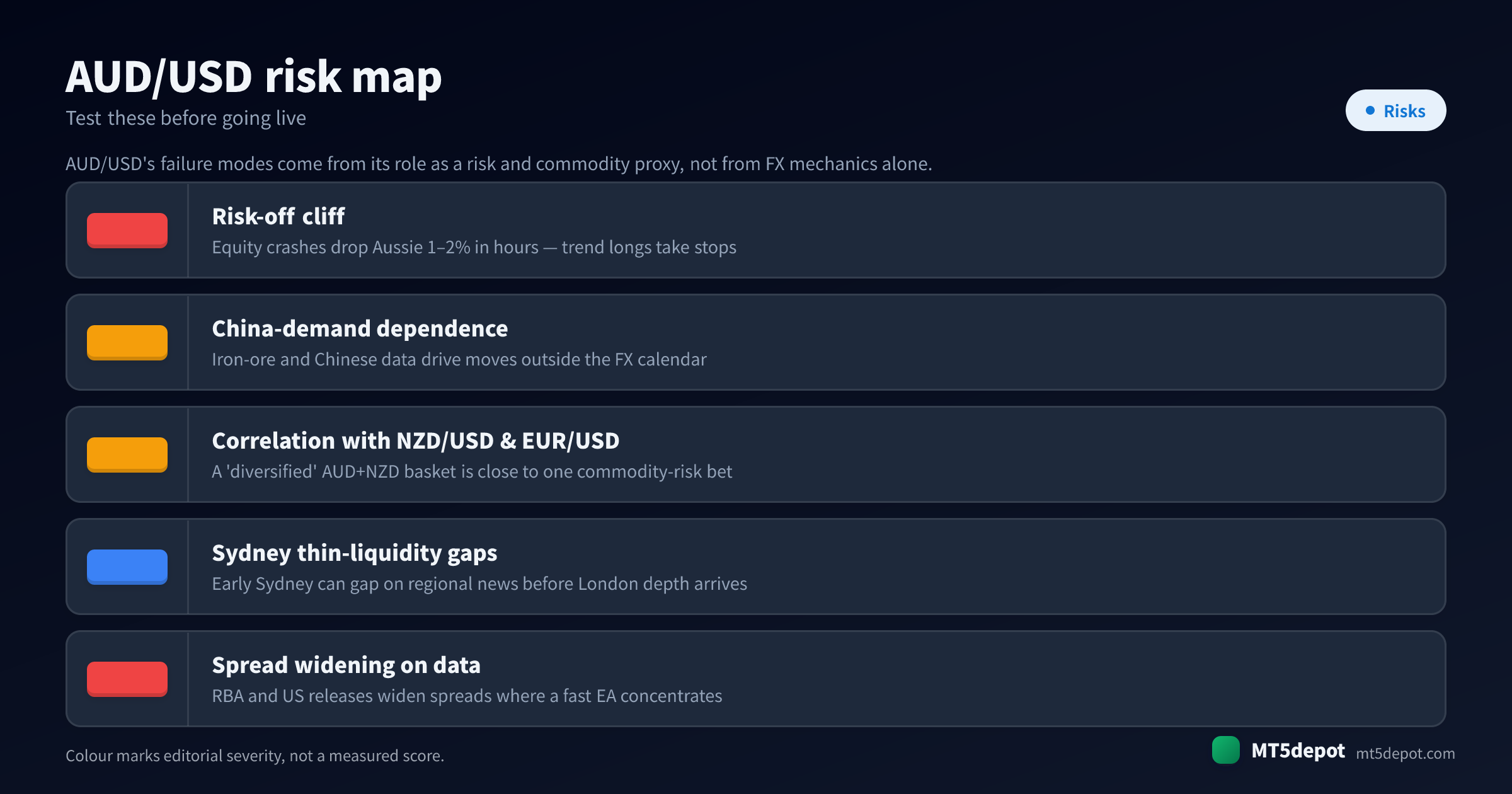Image resolution: width=1512 pixels, height=794 pixels.
Task: Click the red swatch for Spread widening on data
Action: pos(127,679)
